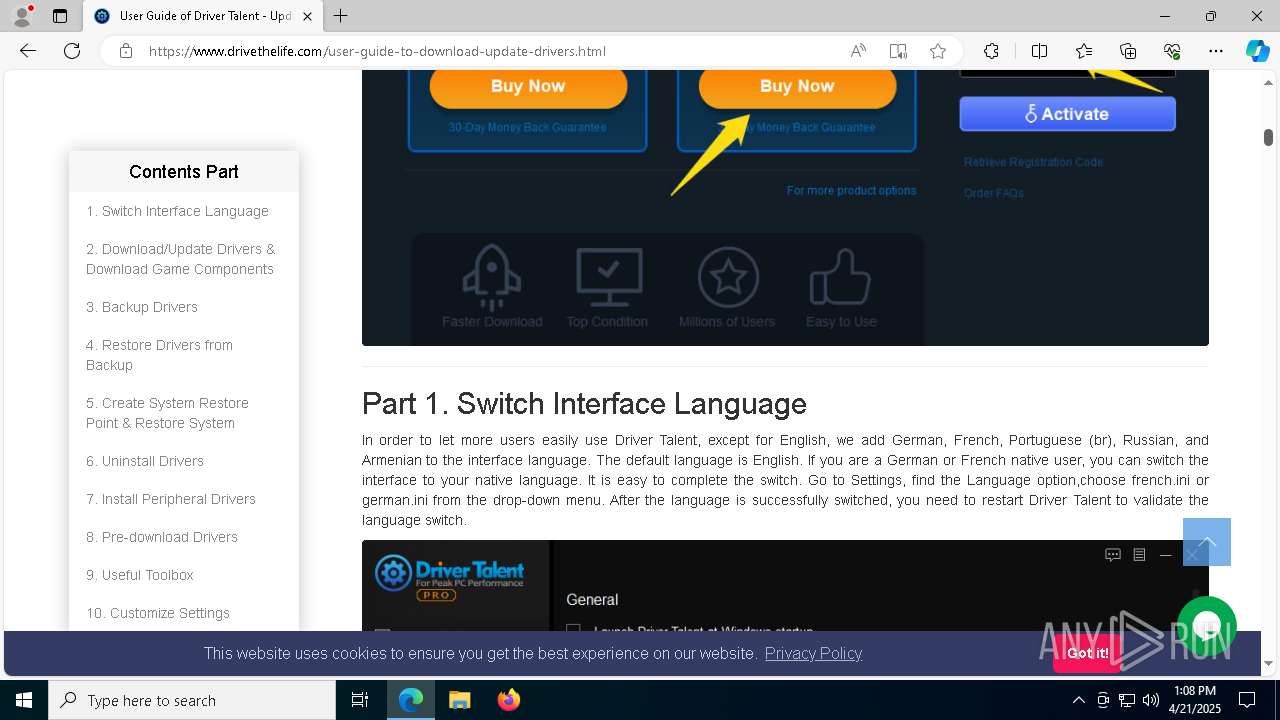Open browser profile icon
The width and height of the screenshot is (1280, 720).
(x=22, y=16)
